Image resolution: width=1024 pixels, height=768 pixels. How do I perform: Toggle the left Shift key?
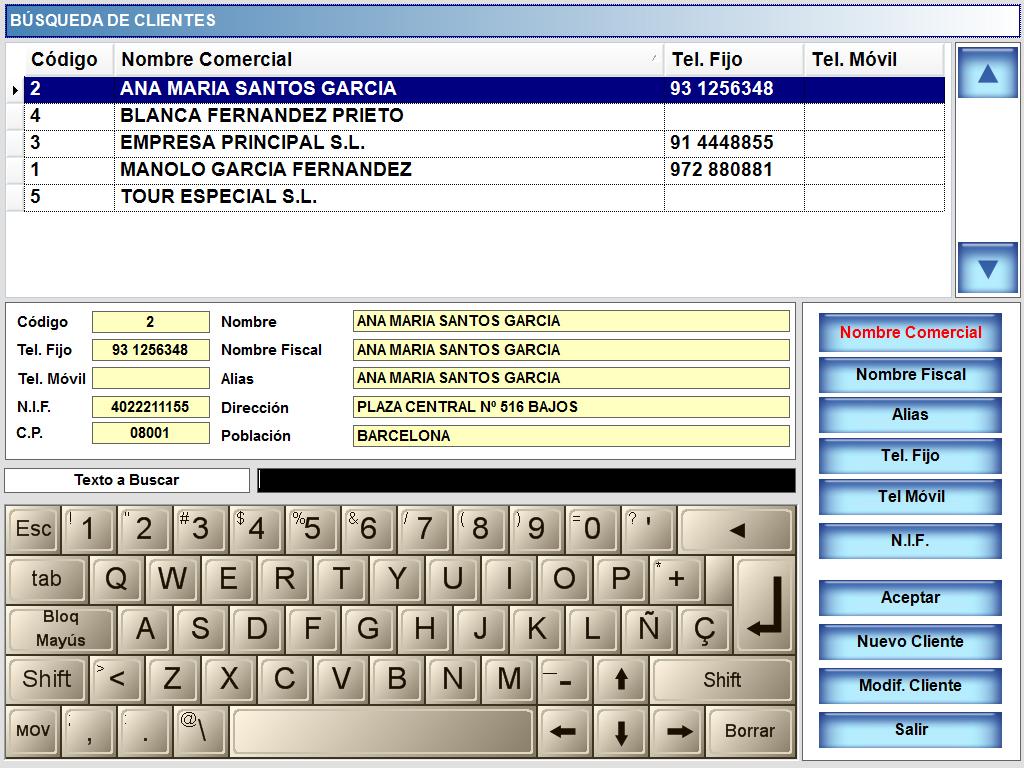coord(47,679)
